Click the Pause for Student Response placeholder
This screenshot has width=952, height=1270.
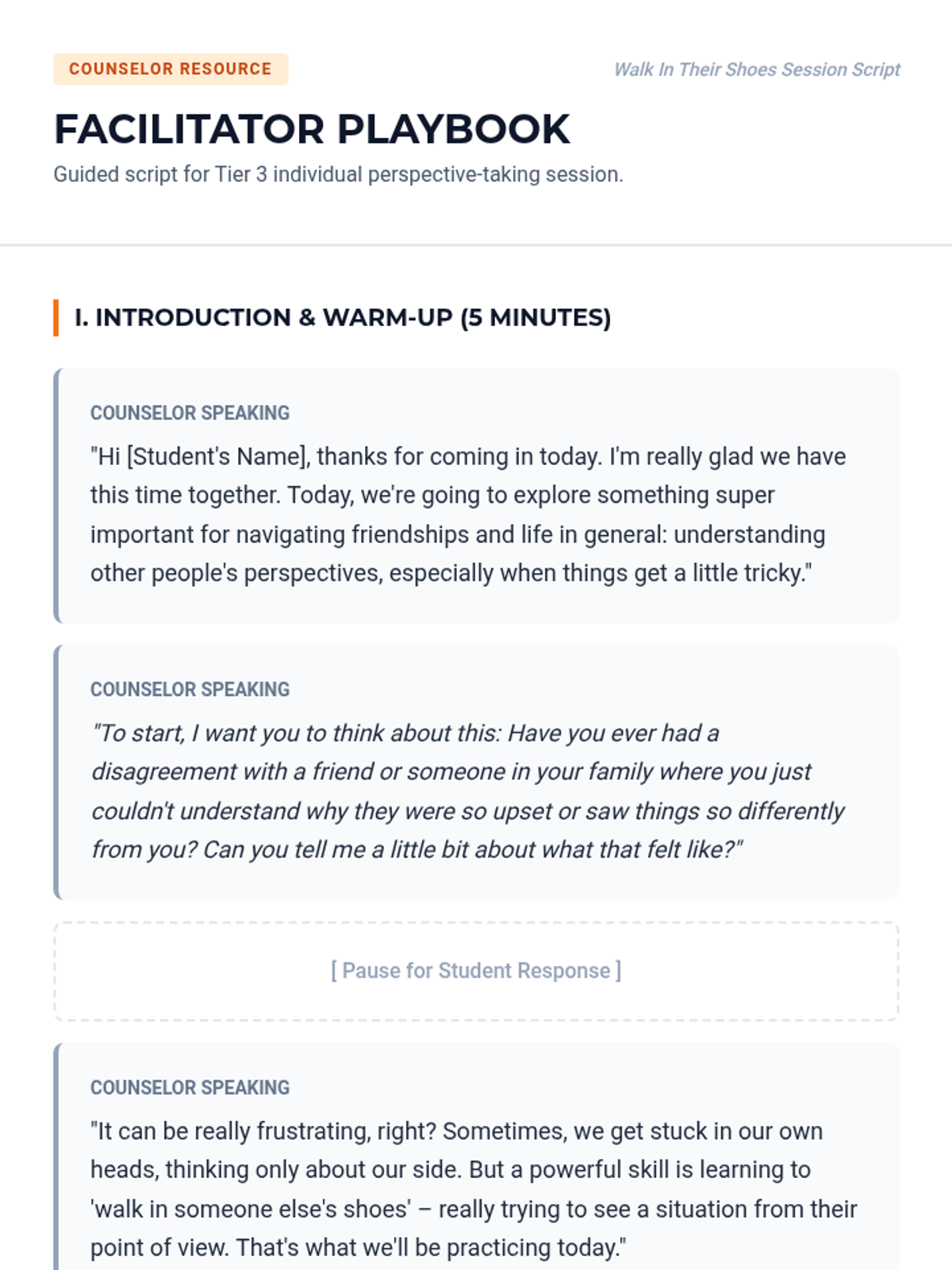pyautogui.click(x=476, y=971)
